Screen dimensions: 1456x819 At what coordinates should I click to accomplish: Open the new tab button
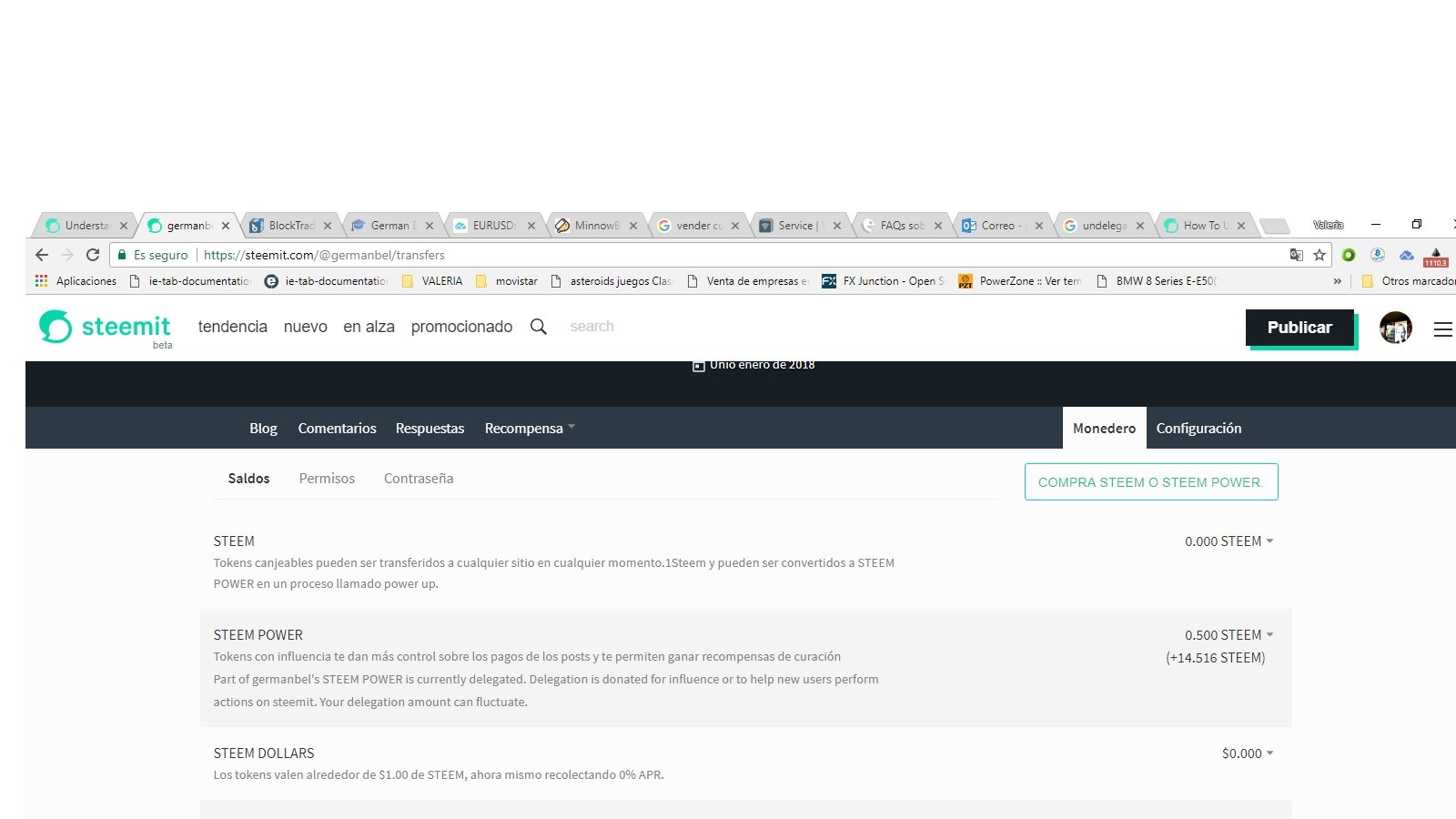tap(1275, 226)
